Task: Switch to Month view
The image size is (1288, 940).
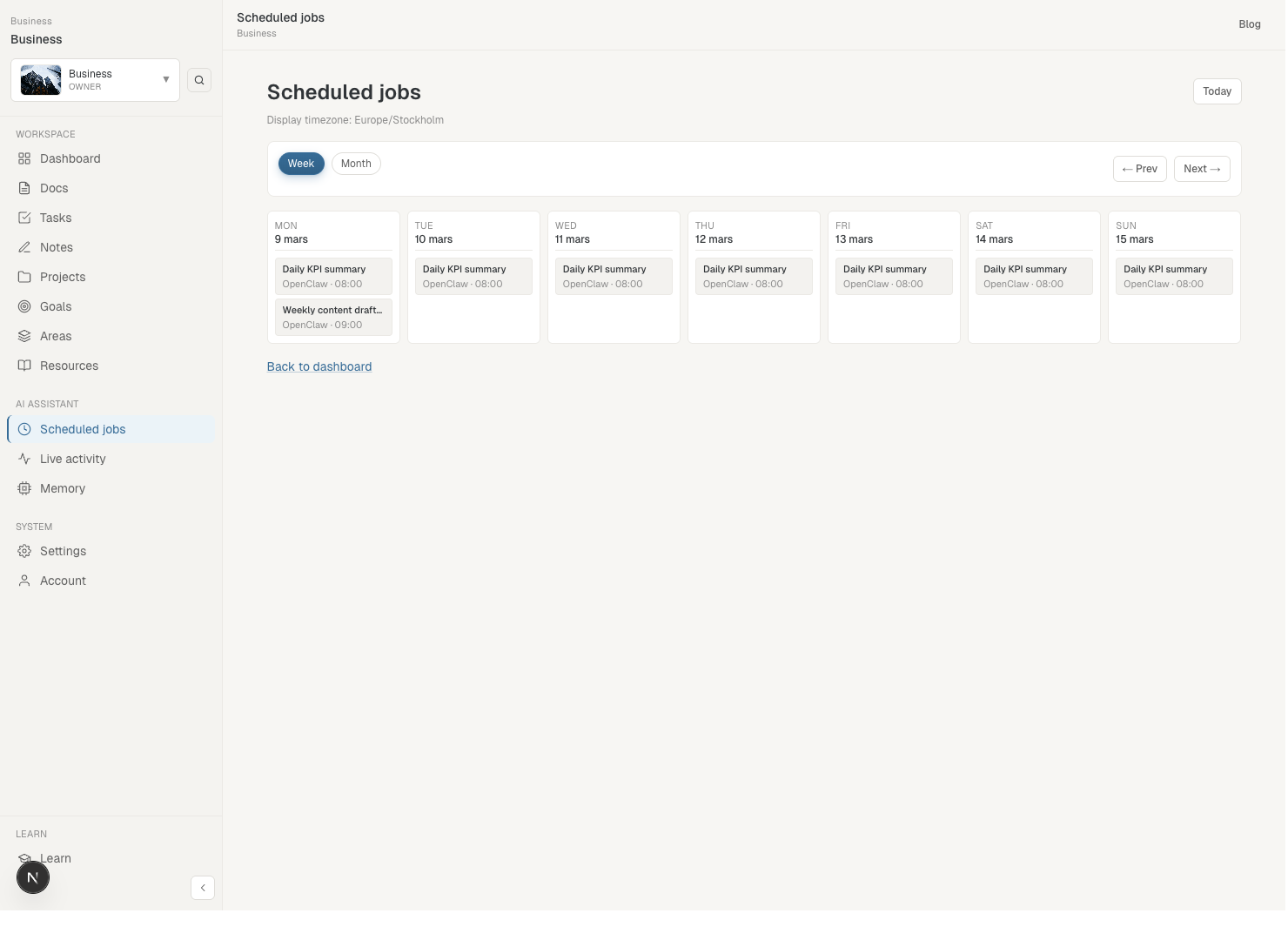Action: [x=355, y=164]
